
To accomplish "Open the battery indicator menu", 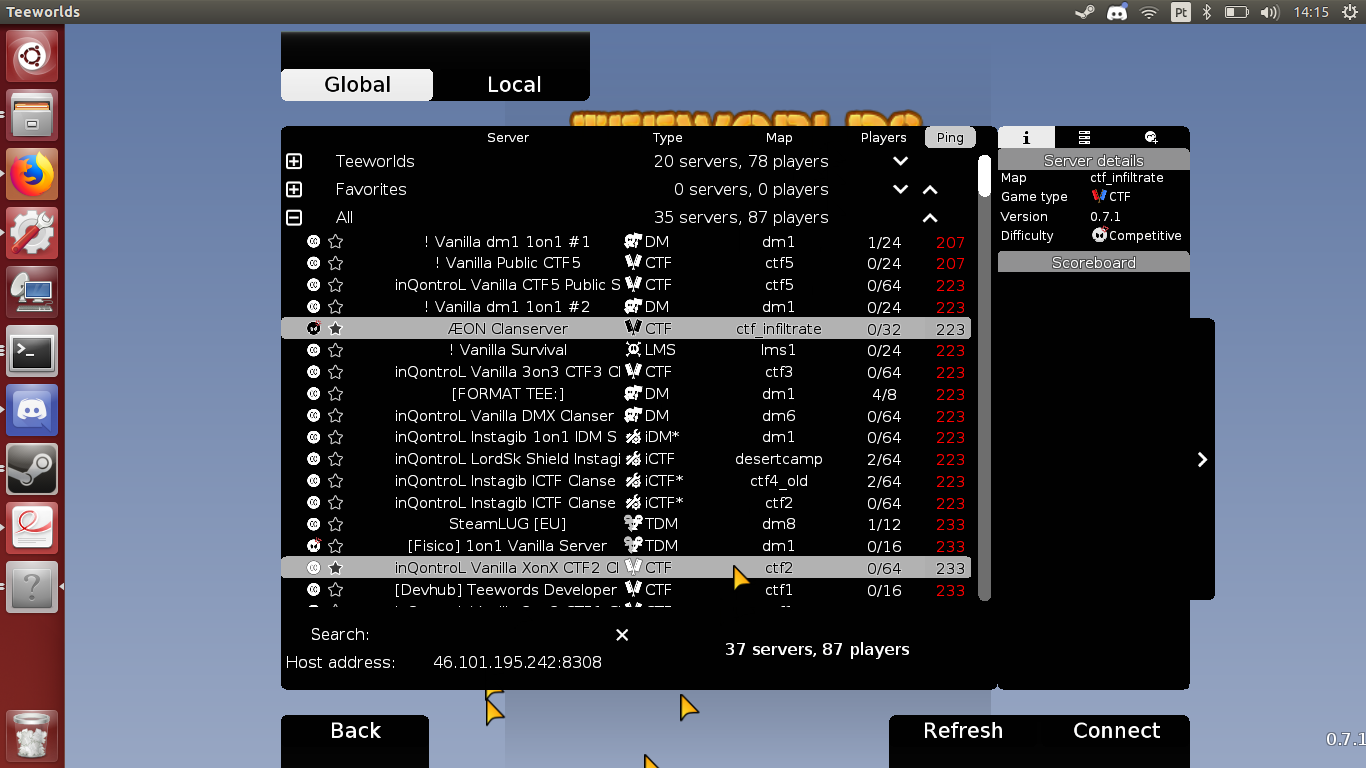I will point(1237,12).
